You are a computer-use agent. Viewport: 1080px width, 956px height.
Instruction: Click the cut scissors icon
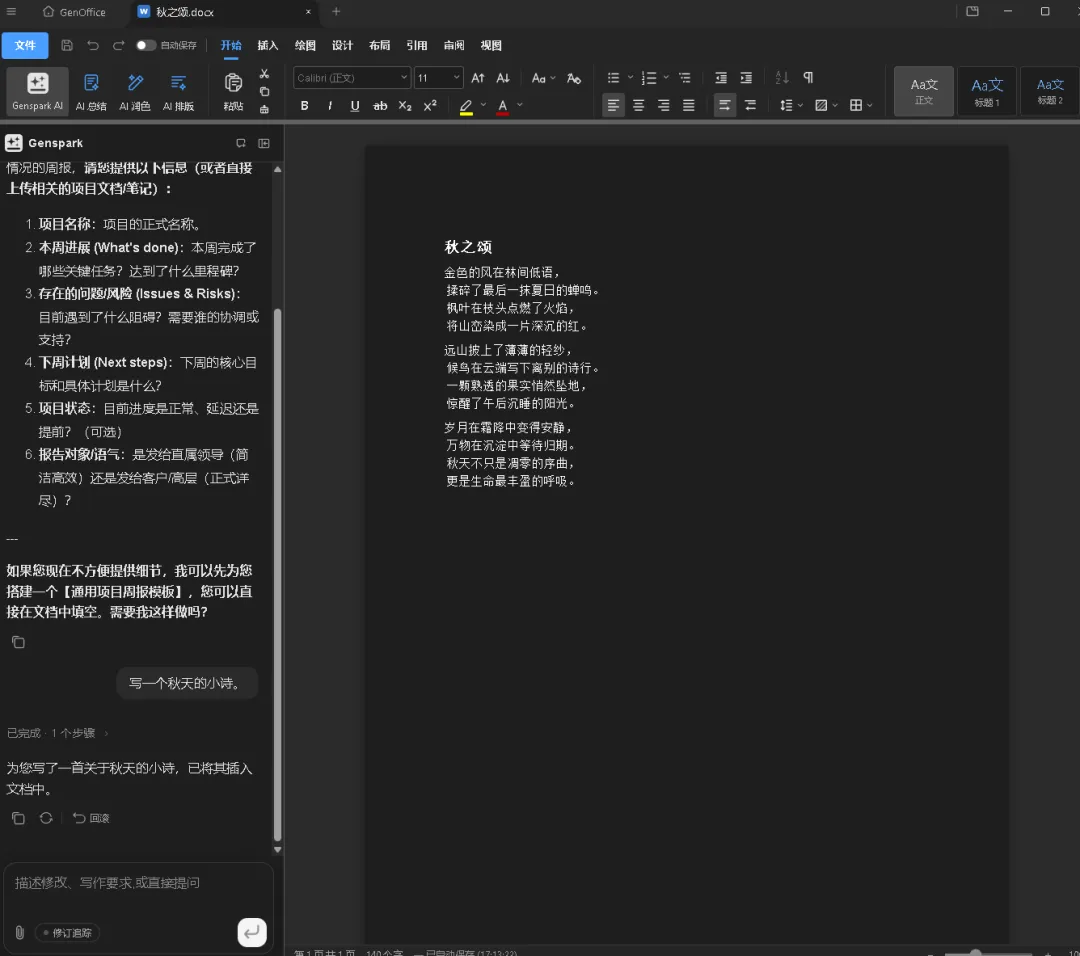coord(264,74)
